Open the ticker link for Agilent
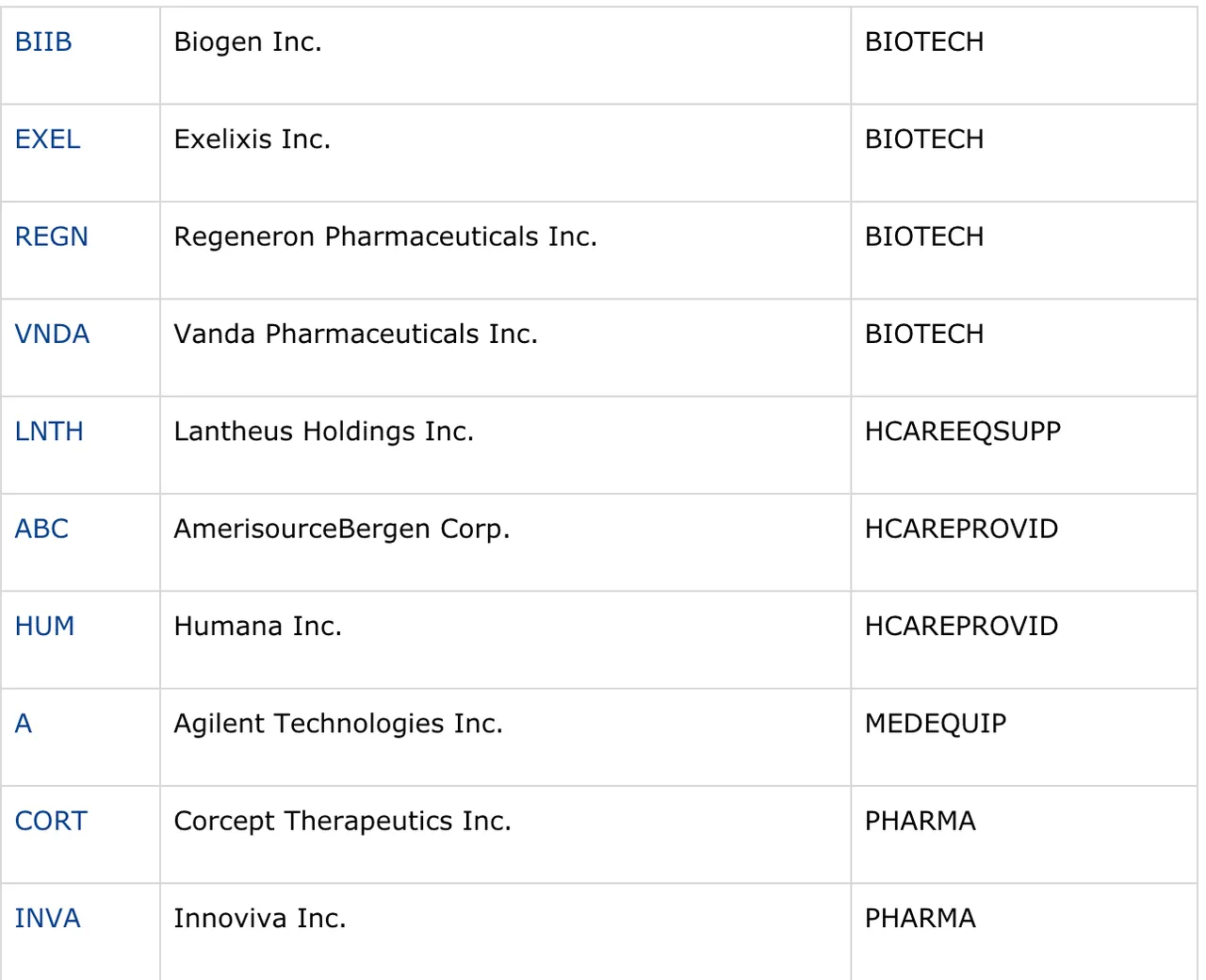Image resolution: width=1206 pixels, height=980 pixels. pyautogui.click(x=24, y=724)
